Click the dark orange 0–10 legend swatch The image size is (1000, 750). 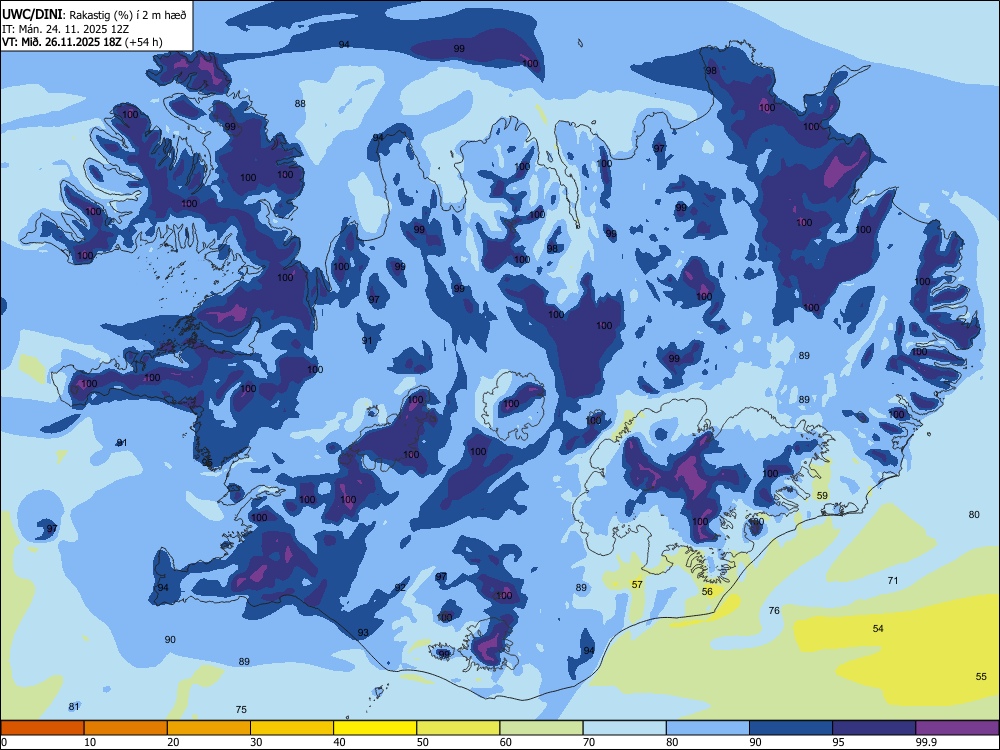coord(42,728)
